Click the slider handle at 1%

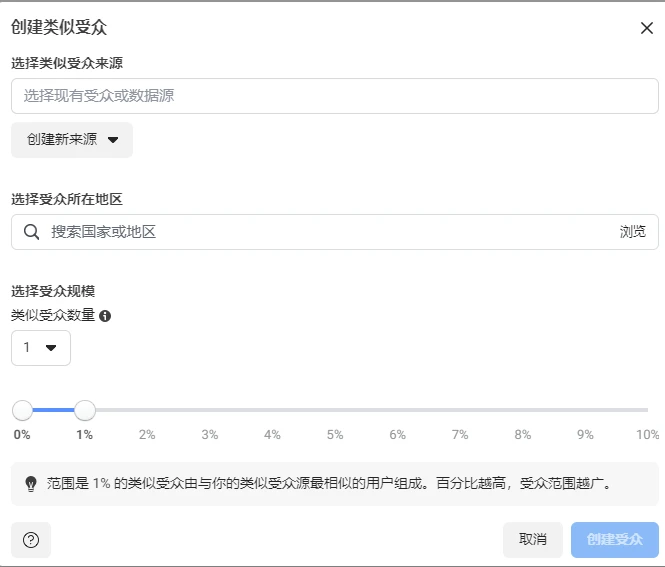tap(85, 410)
